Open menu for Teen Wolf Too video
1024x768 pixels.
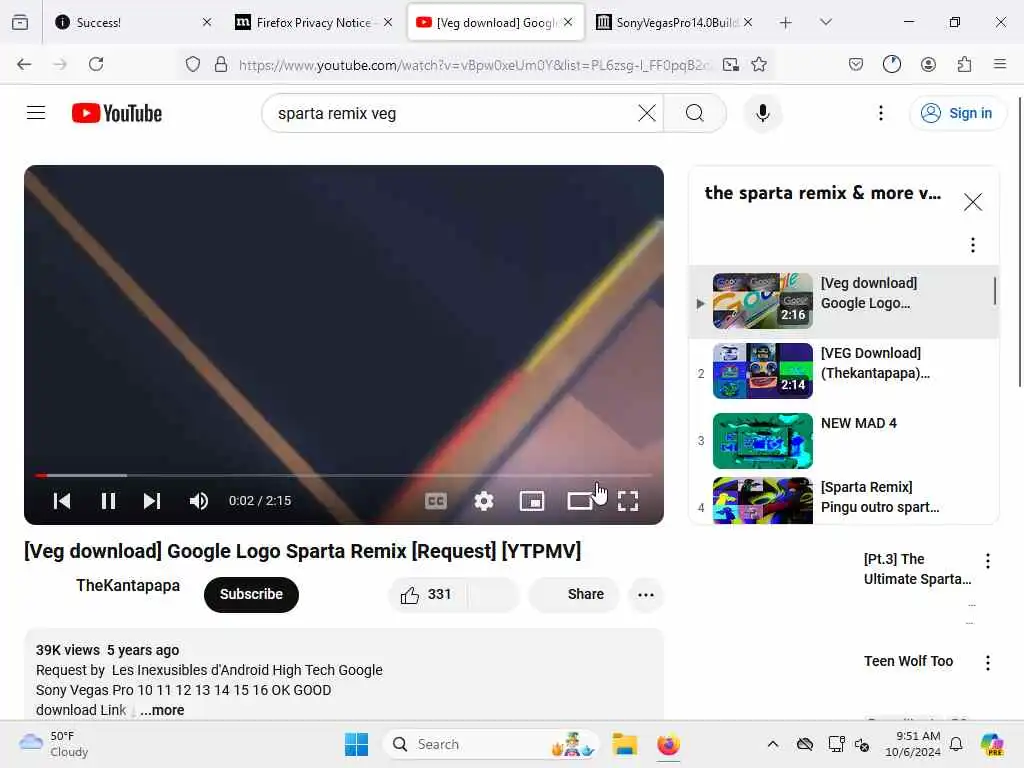click(987, 663)
